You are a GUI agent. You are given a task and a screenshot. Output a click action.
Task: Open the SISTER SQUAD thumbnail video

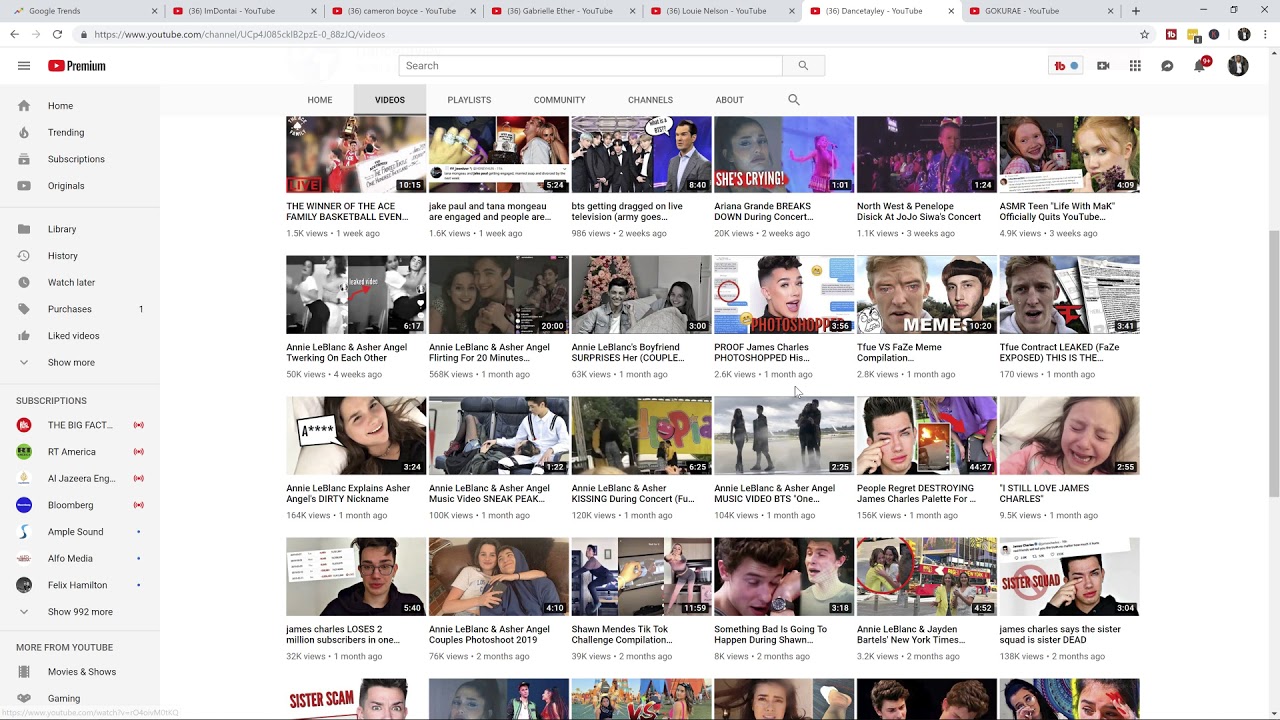1069,577
